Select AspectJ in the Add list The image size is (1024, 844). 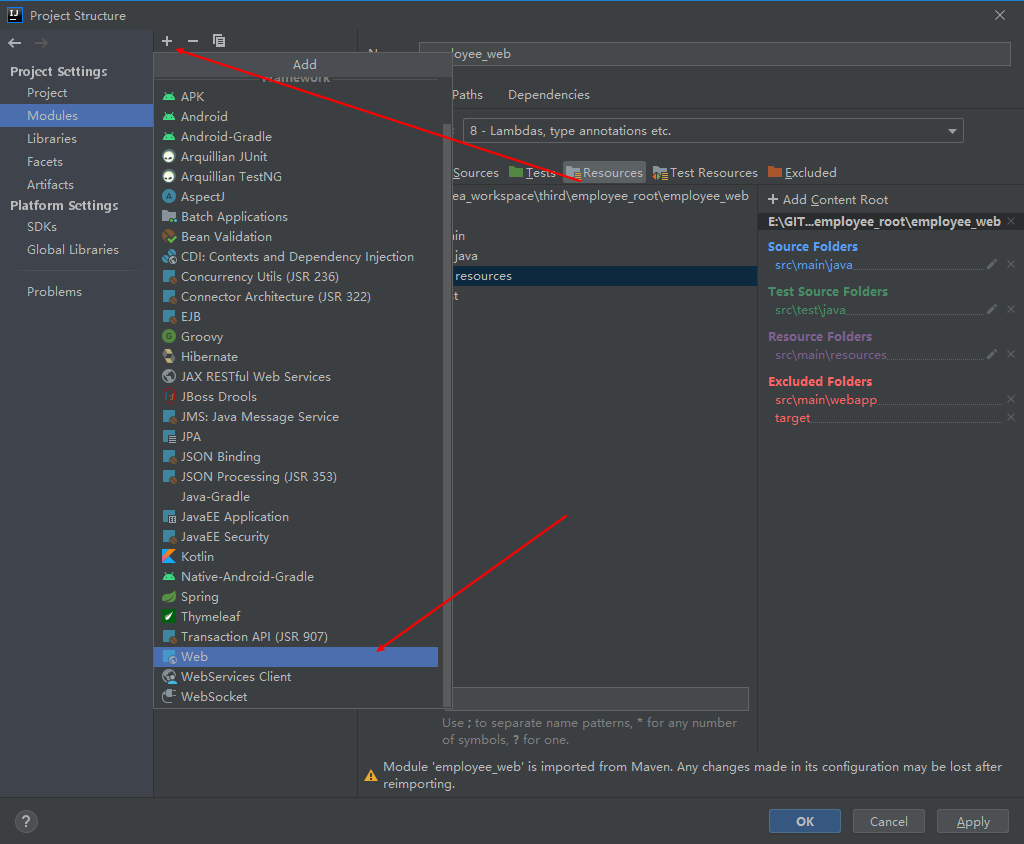coord(296,197)
